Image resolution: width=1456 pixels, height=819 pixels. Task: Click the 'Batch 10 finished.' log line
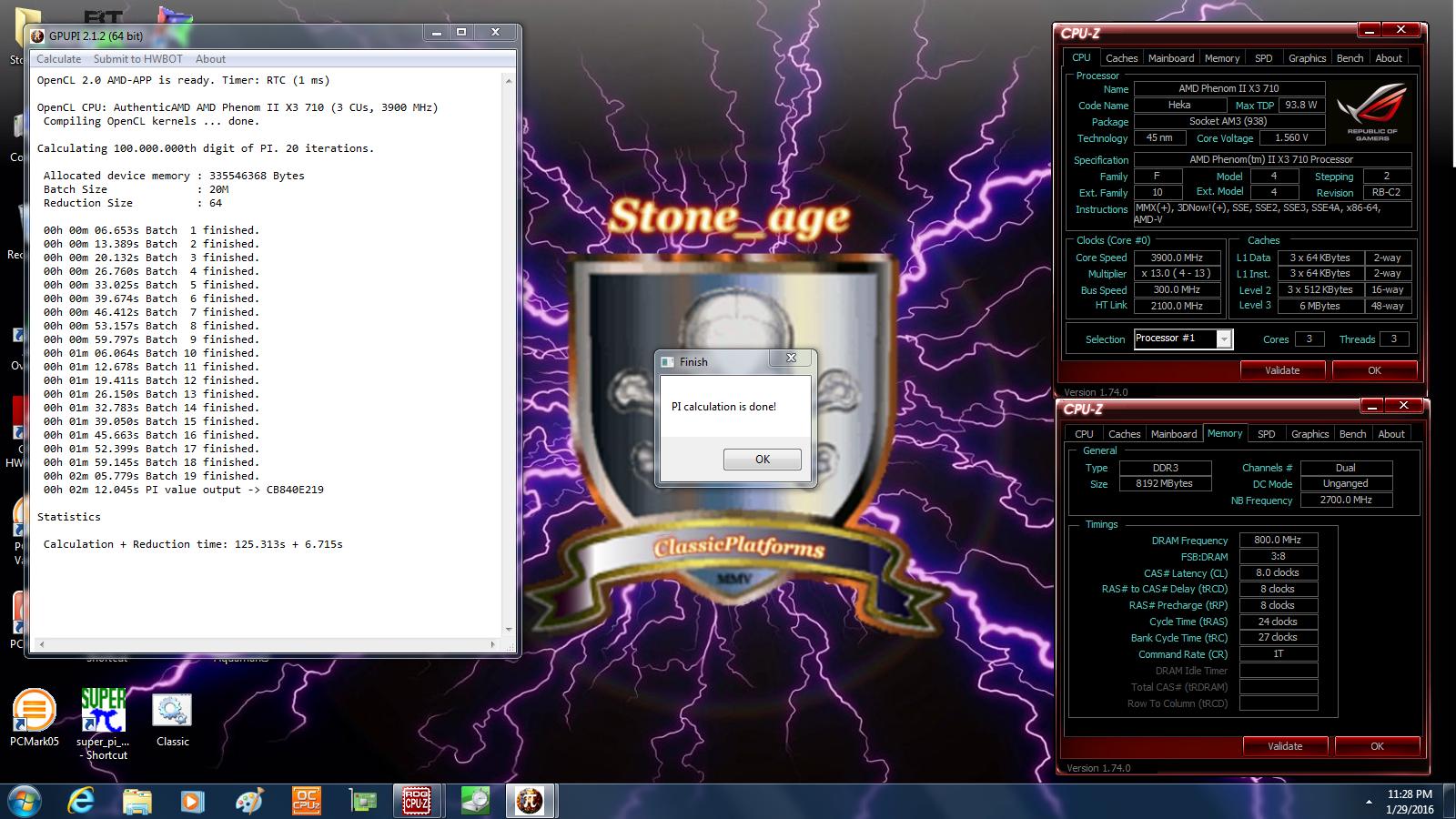151,353
